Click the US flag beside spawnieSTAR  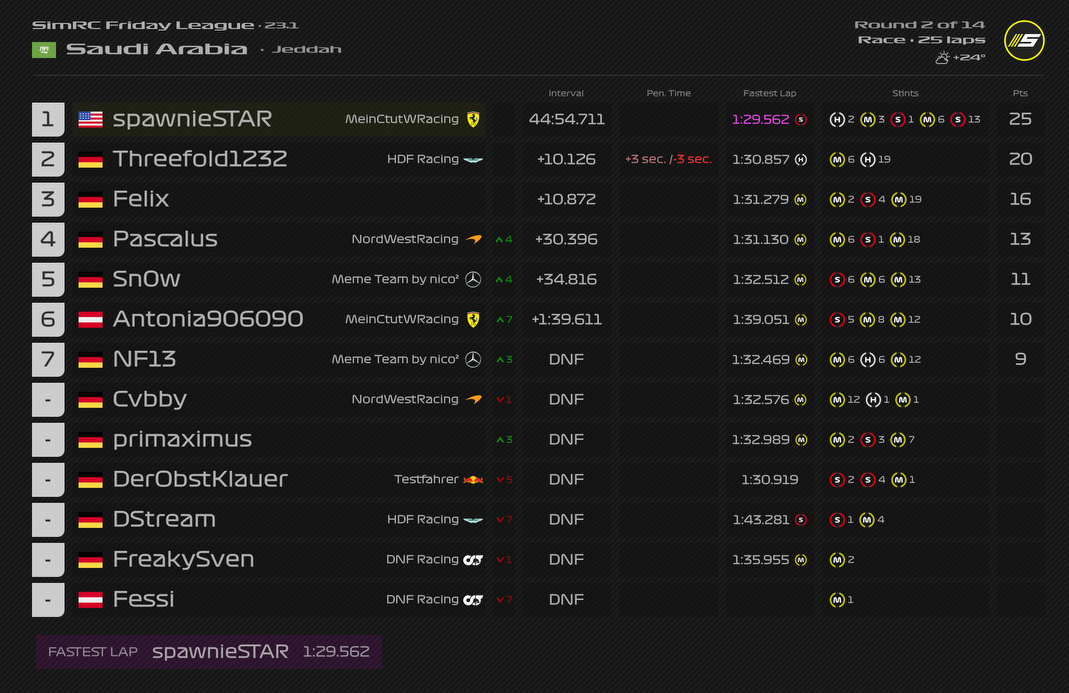coord(91,119)
